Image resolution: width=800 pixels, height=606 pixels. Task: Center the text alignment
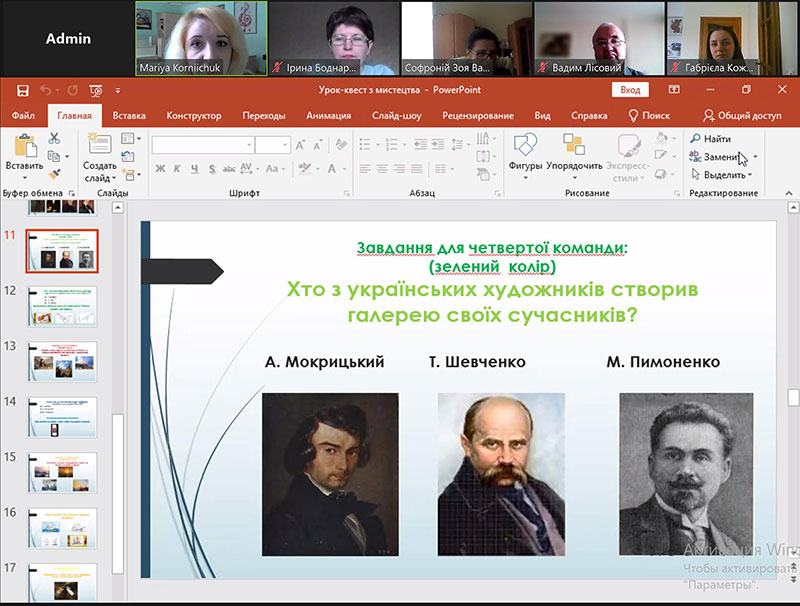[x=382, y=169]
